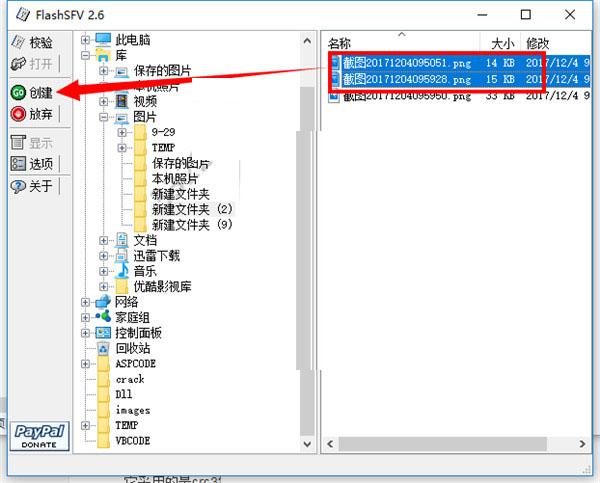The width and height of the screenshot is (600, 483).
Task: Sort files by 修改 column header
Action: point(556,43)
